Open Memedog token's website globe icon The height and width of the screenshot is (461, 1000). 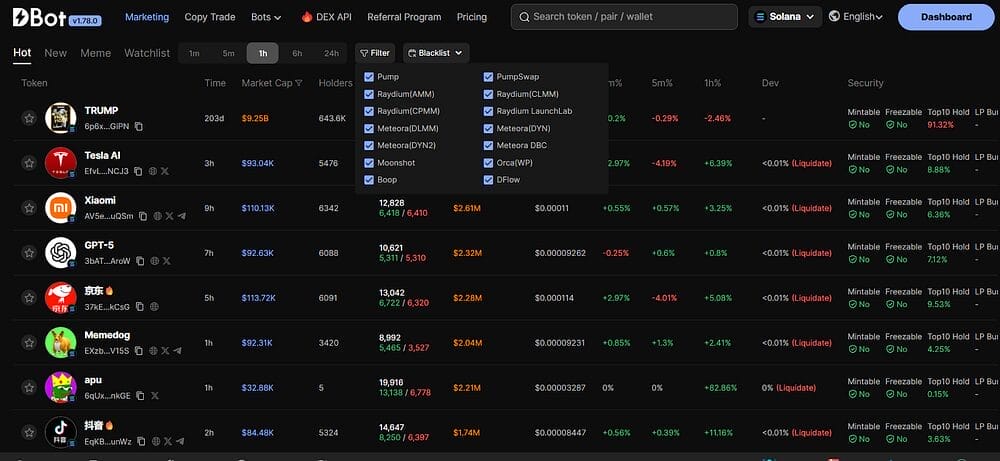coord(152,351)
